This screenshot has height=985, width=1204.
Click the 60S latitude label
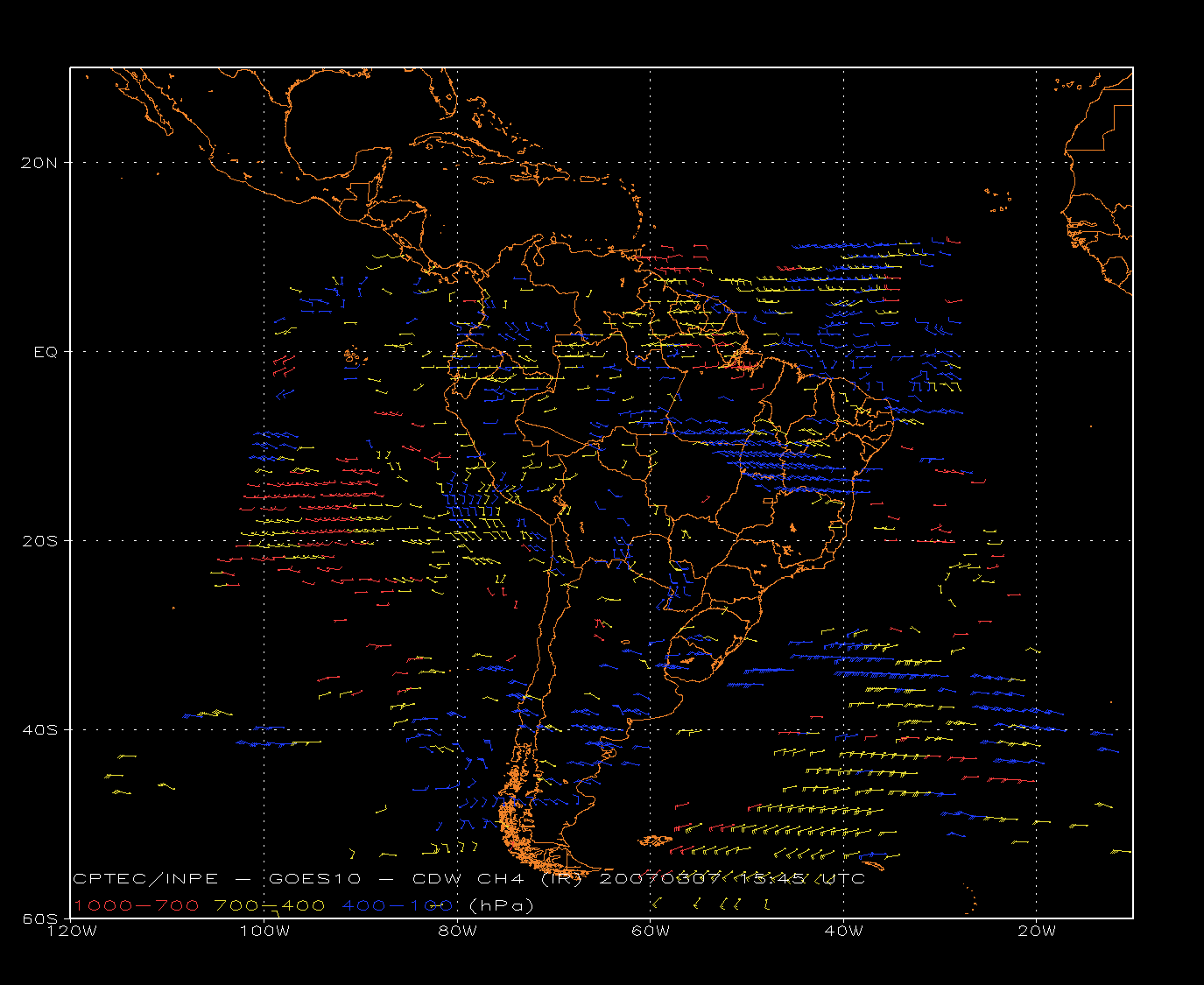point(40,918)
